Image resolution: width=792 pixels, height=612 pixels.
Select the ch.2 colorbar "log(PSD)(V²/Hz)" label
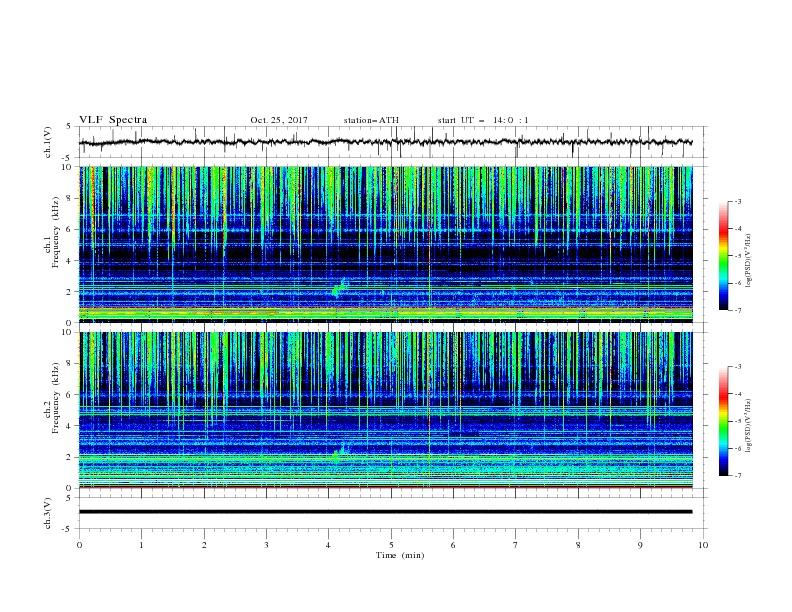[748, 425]
